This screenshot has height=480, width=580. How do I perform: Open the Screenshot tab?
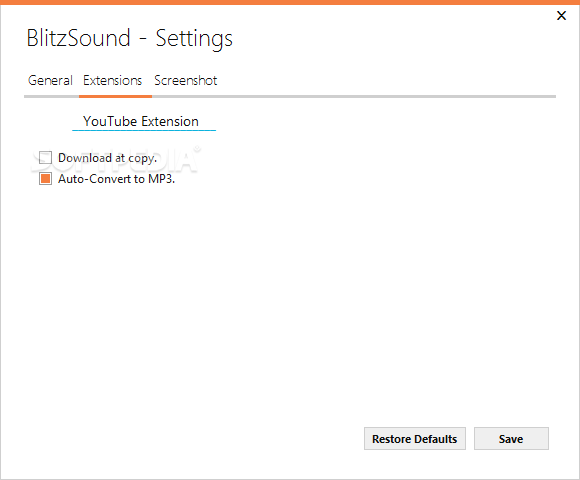point(186,80)
